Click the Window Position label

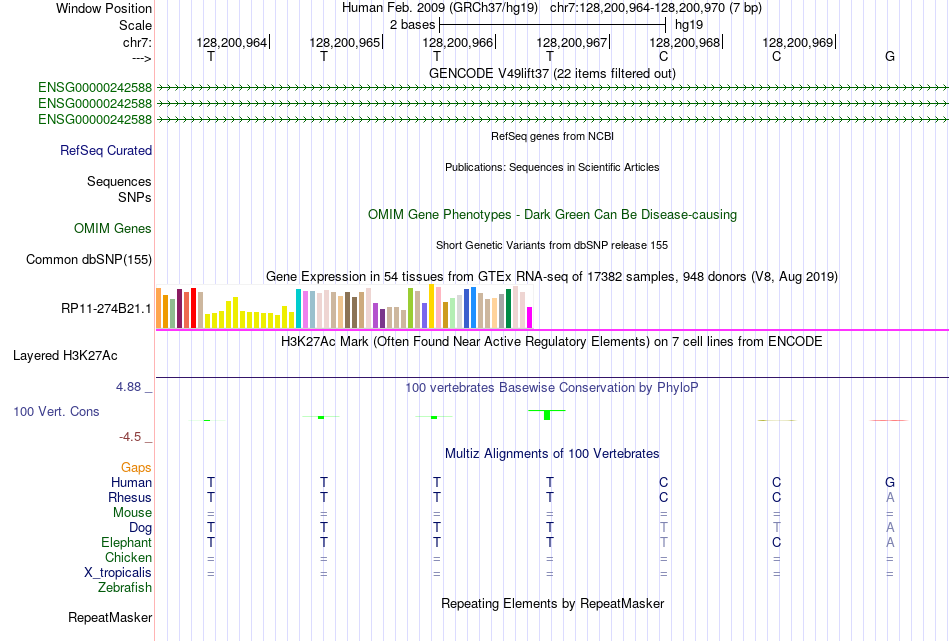(x=104, y=8)
